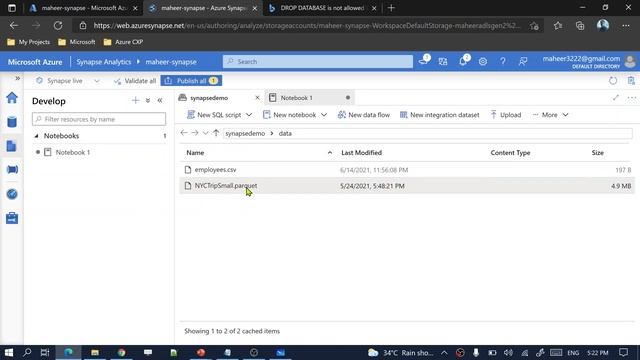The image size is (640, 360).
Task: Switch to the Notebook 1 tab
Action: (x=297, y=98)
